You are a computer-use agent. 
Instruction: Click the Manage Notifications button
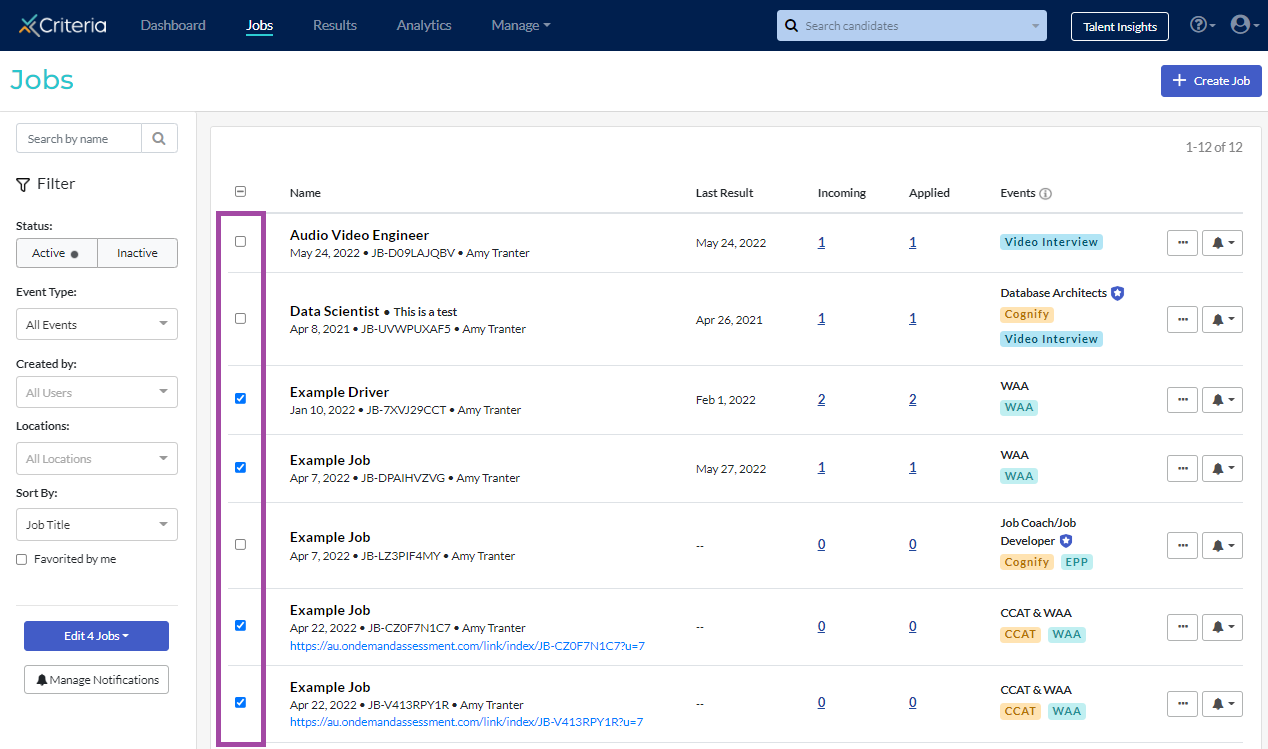tap(97, 680)
